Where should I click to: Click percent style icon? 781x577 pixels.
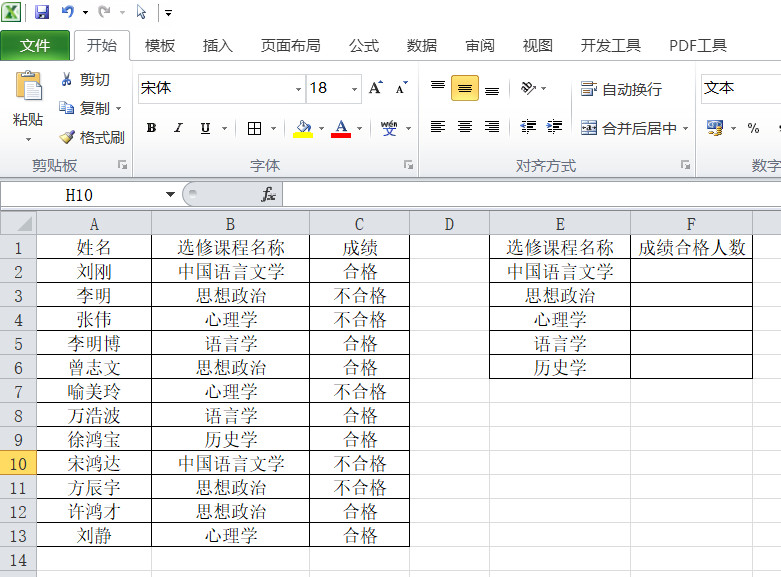click(753, 128)
